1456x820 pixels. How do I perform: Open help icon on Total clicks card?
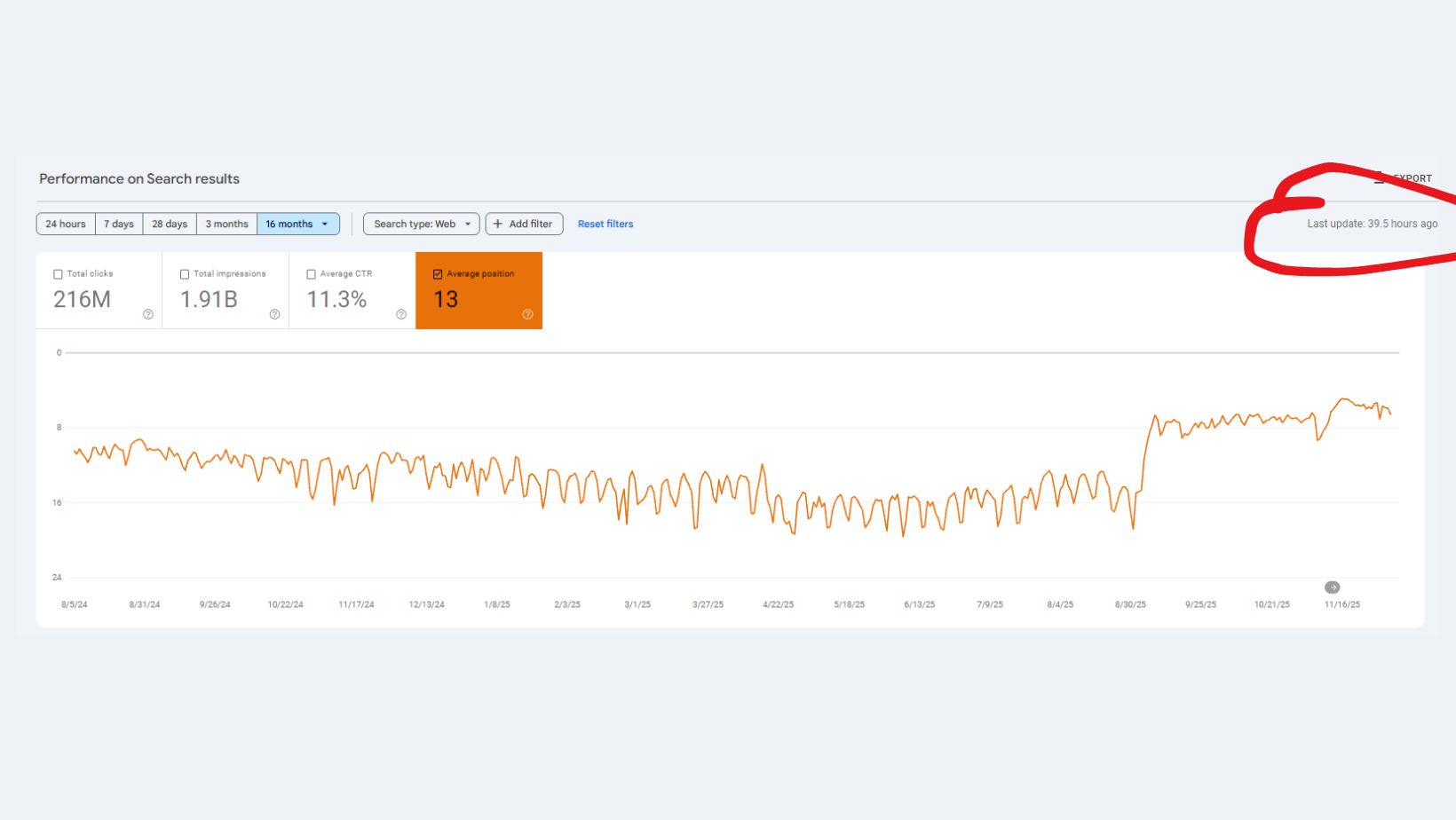(148, 314)
